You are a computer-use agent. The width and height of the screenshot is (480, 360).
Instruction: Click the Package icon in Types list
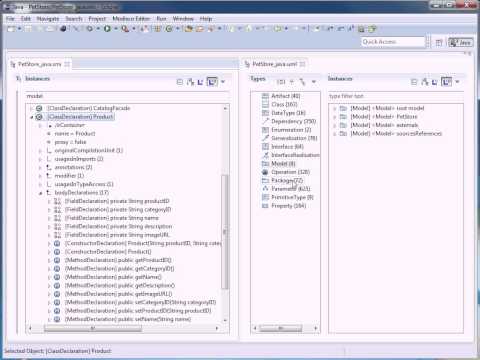pyautogui.click(x=265, y=180)
